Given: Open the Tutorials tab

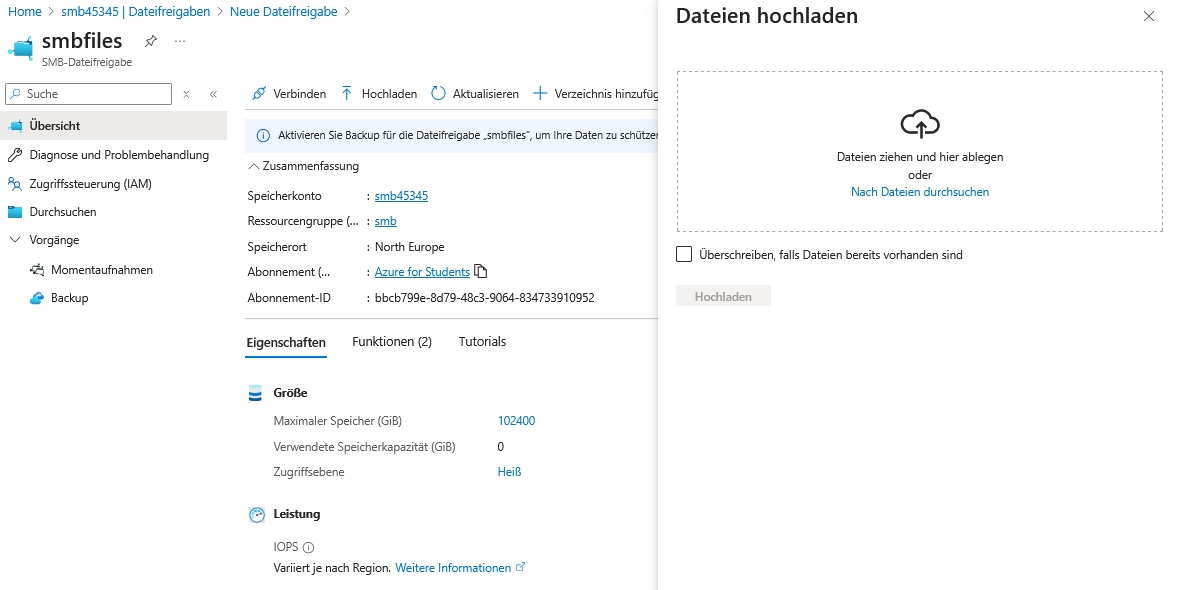Looking at the screenshot, I should (482, 342).
